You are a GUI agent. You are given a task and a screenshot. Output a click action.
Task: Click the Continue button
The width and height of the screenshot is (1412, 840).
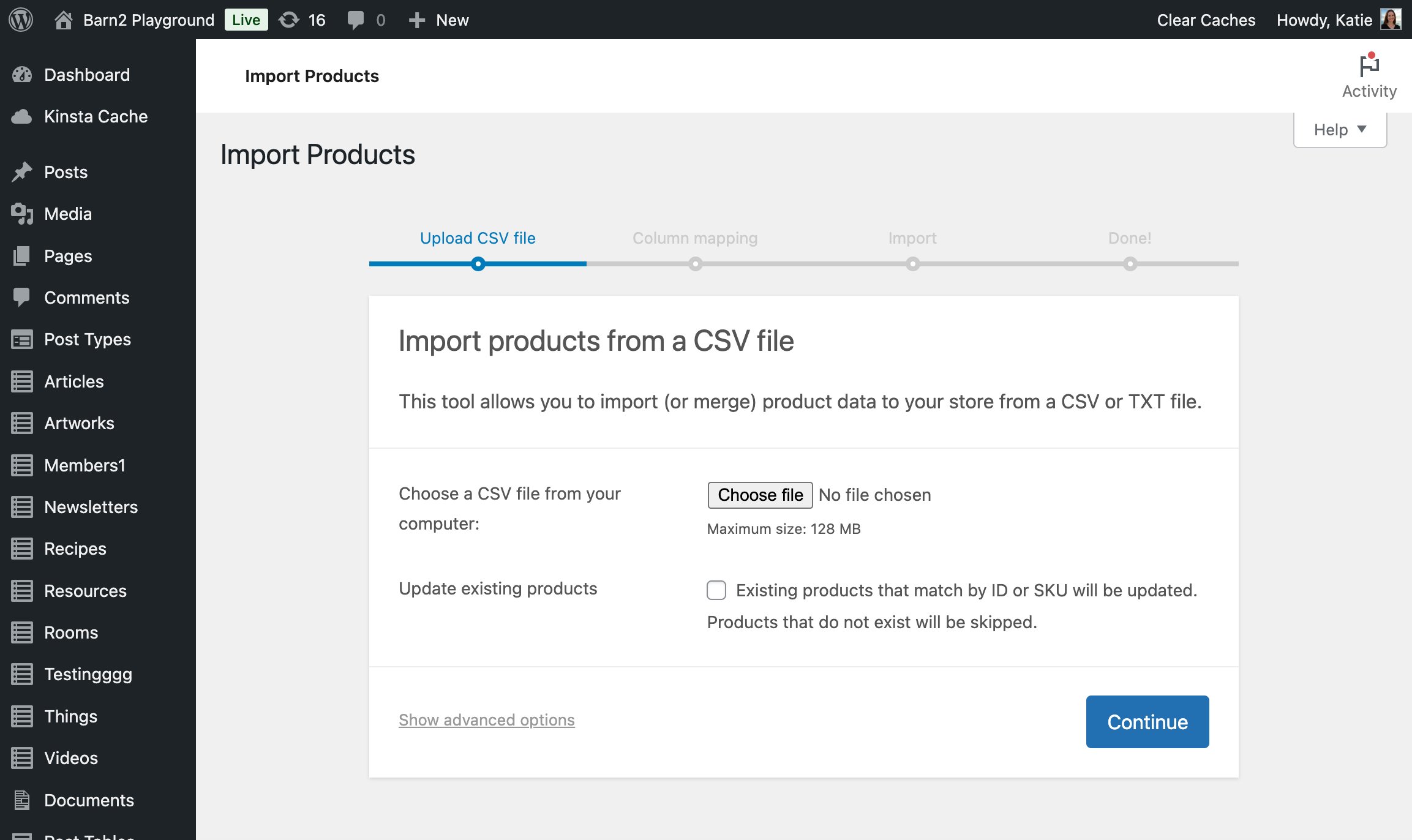point(1146,721)
